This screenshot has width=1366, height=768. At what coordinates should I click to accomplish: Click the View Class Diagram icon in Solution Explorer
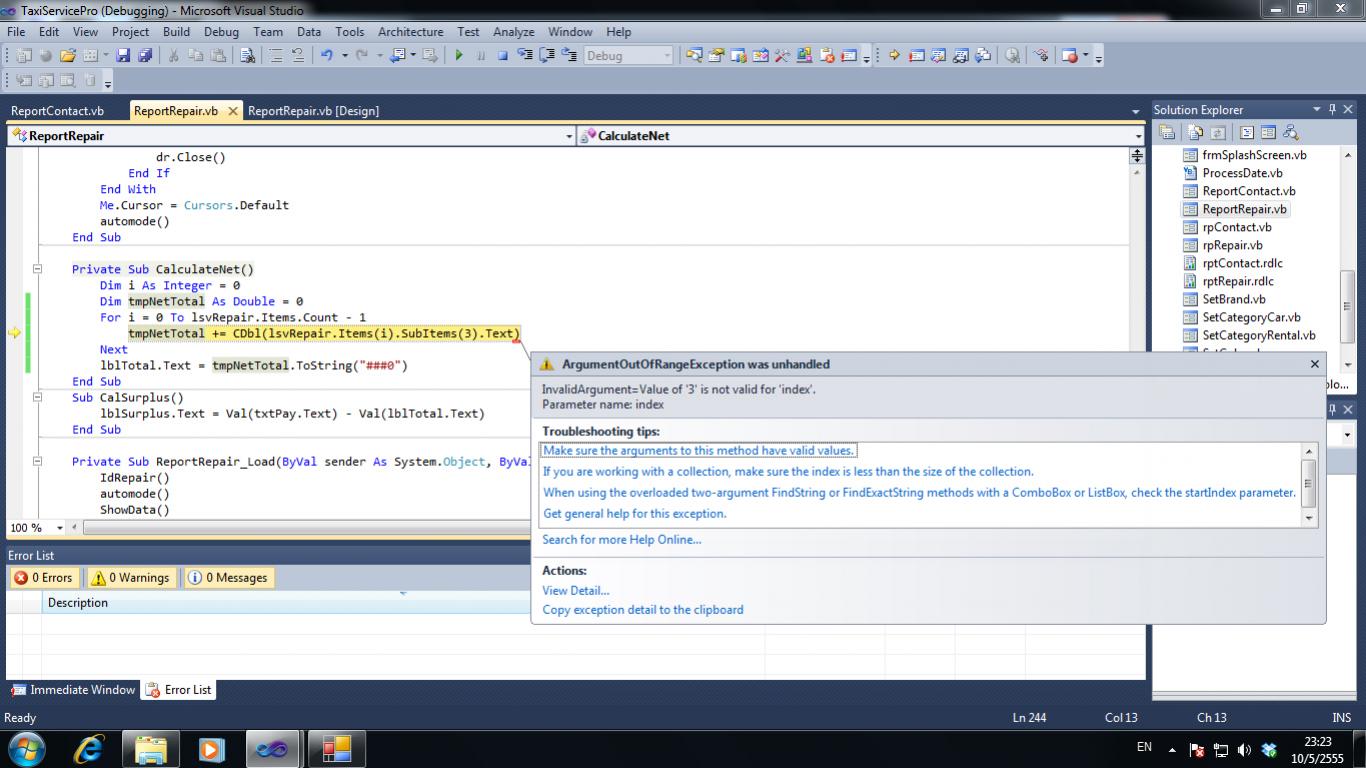(1291, 132)
